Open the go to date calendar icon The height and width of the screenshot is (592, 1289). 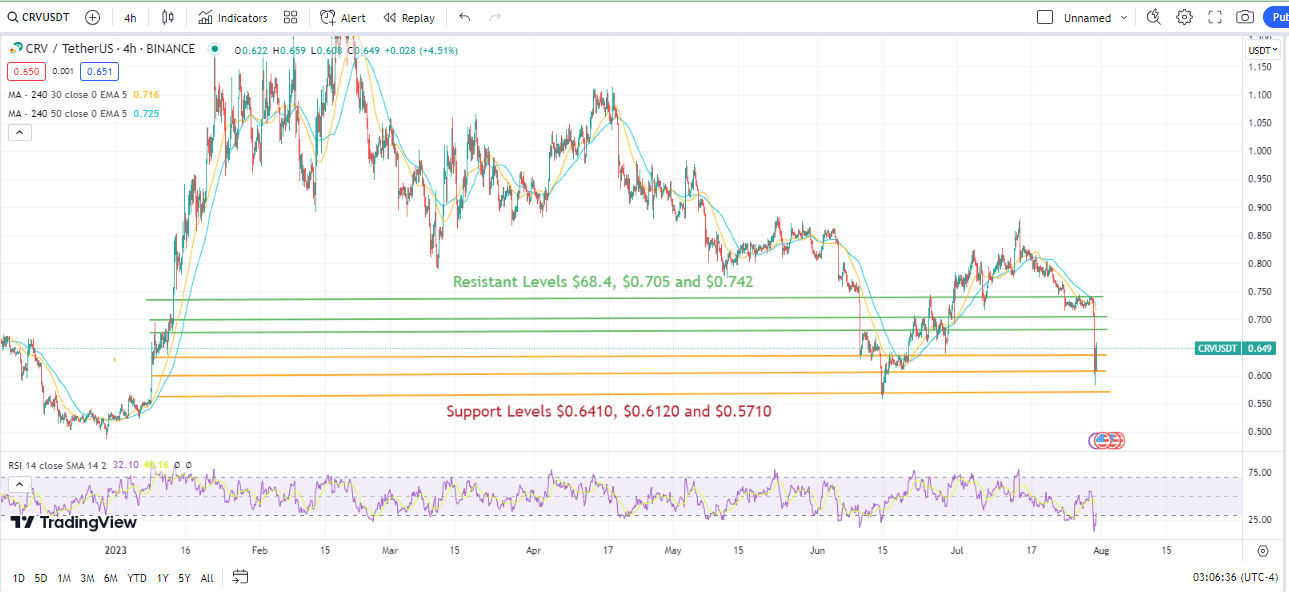240,577
